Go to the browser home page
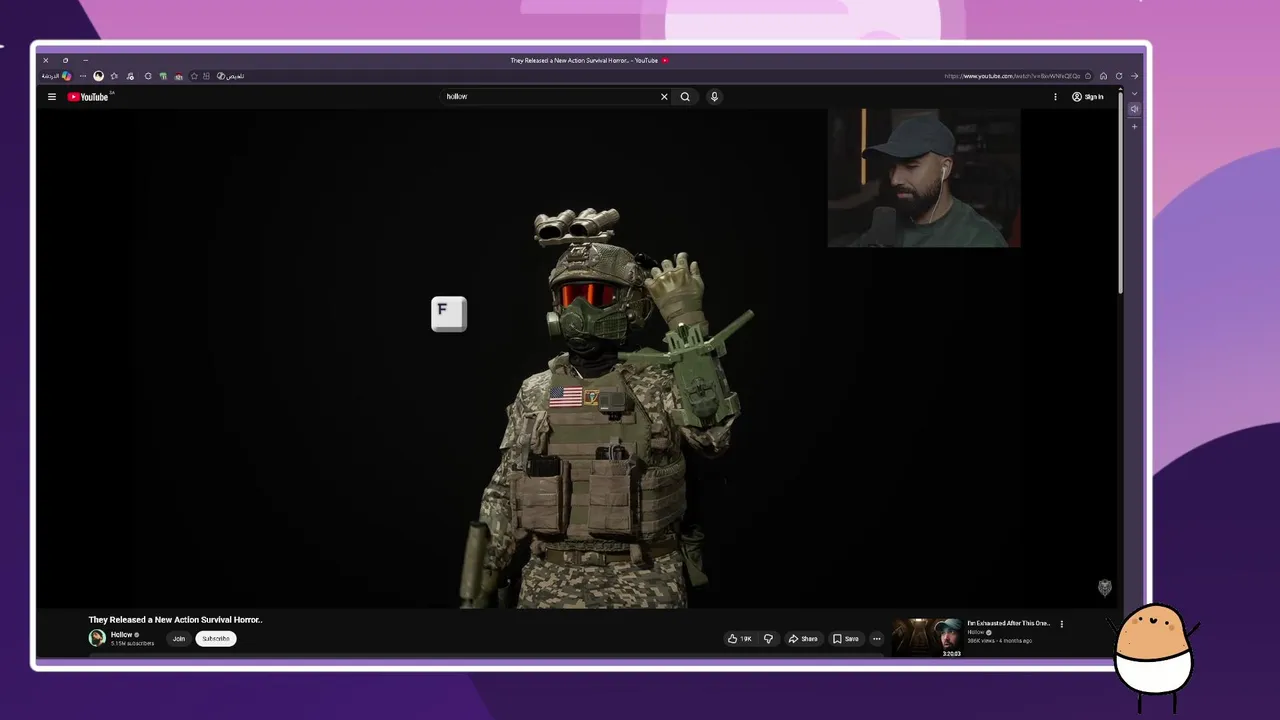The image size is (1280, 720). pos(1103,76)
